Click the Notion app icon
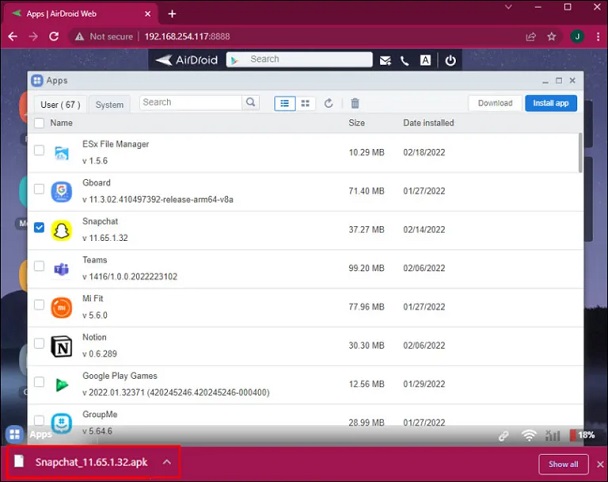 pos(61,346)
